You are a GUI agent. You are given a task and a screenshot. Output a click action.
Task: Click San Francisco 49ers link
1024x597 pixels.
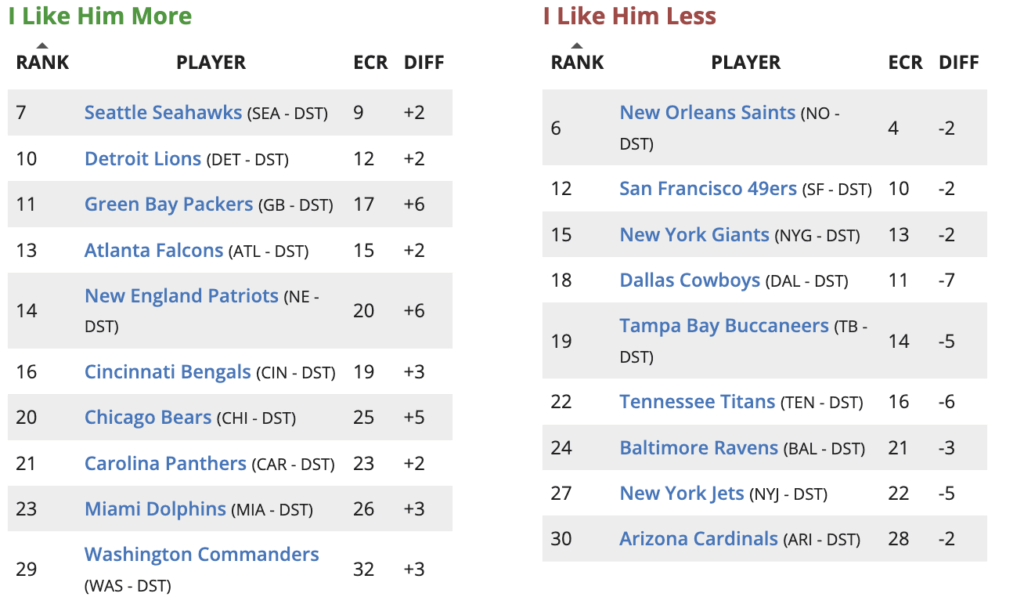pos(708,189)
